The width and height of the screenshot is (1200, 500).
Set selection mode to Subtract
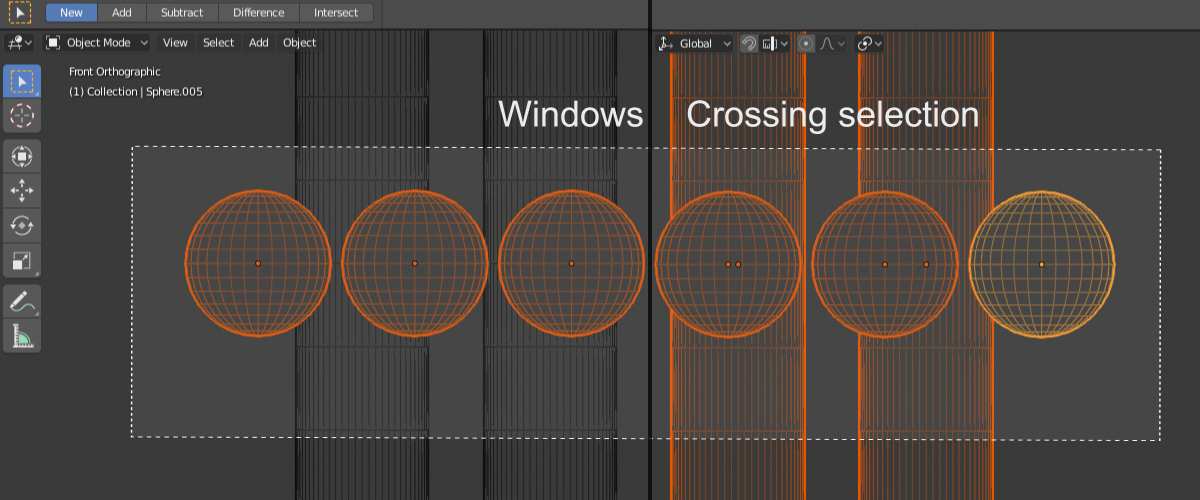coord(182,13)
